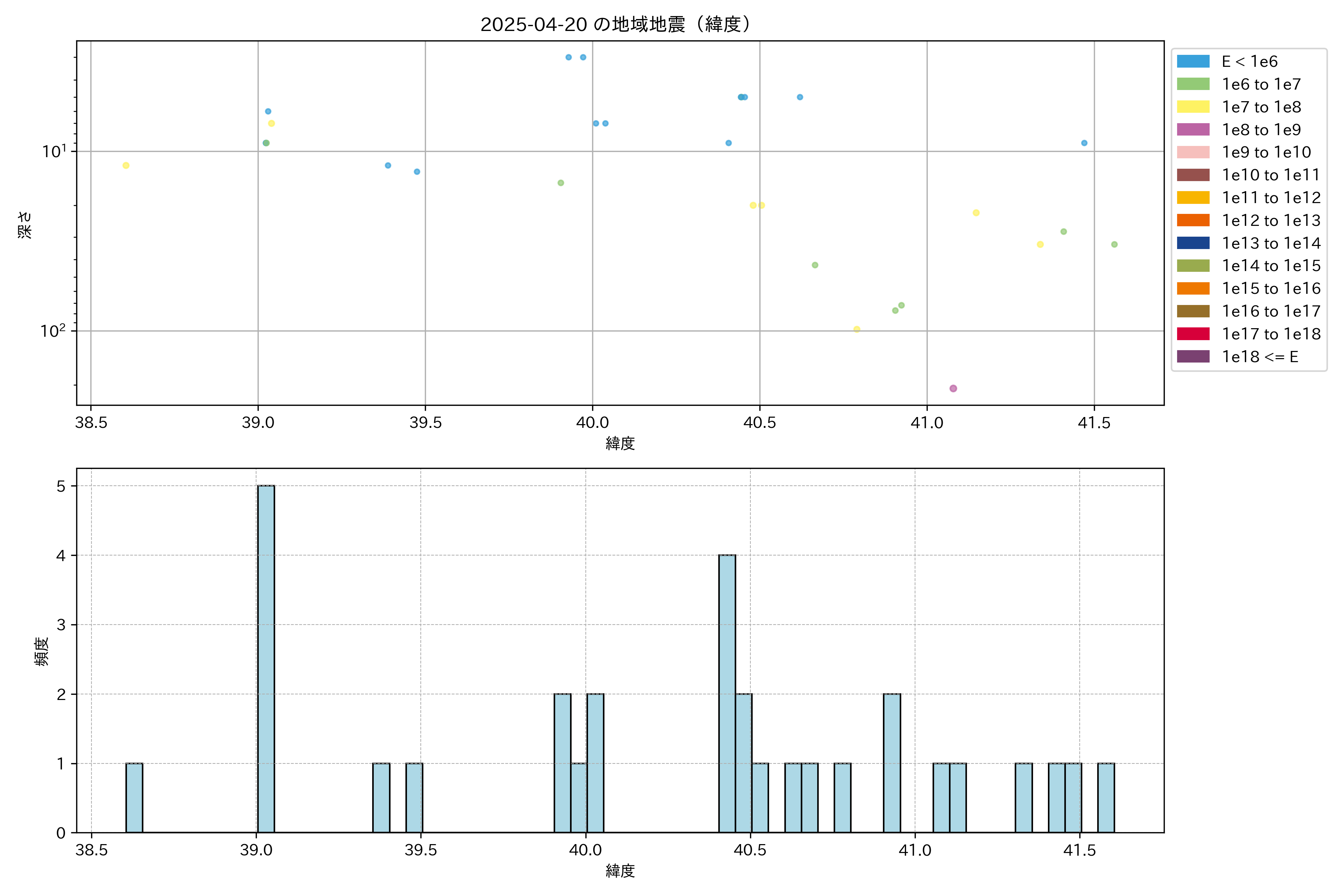Click the 1e11 to 1e12 legend label
1344x896 pixels.
1271,198
